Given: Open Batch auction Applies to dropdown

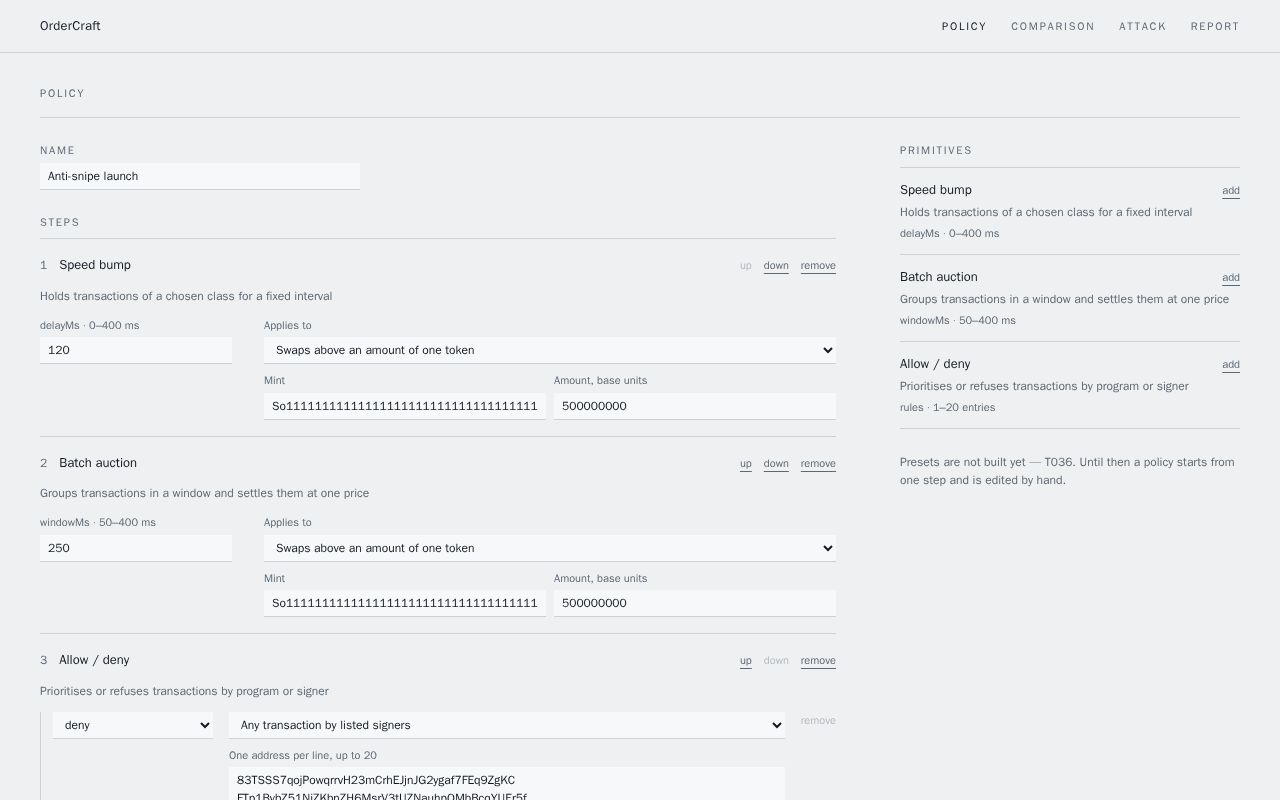Looking at the screenshot, I should coord(550,548).
